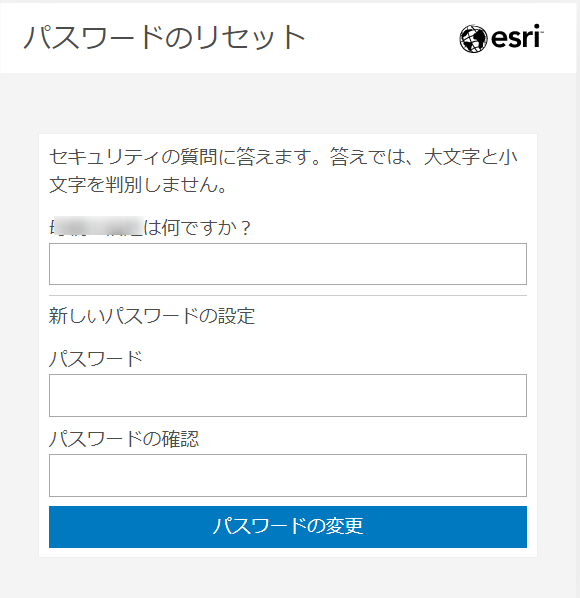The width and height of the screenshot is (580, 598).
Task: Click the gray background above the form card
Action: tap(288, 103)
